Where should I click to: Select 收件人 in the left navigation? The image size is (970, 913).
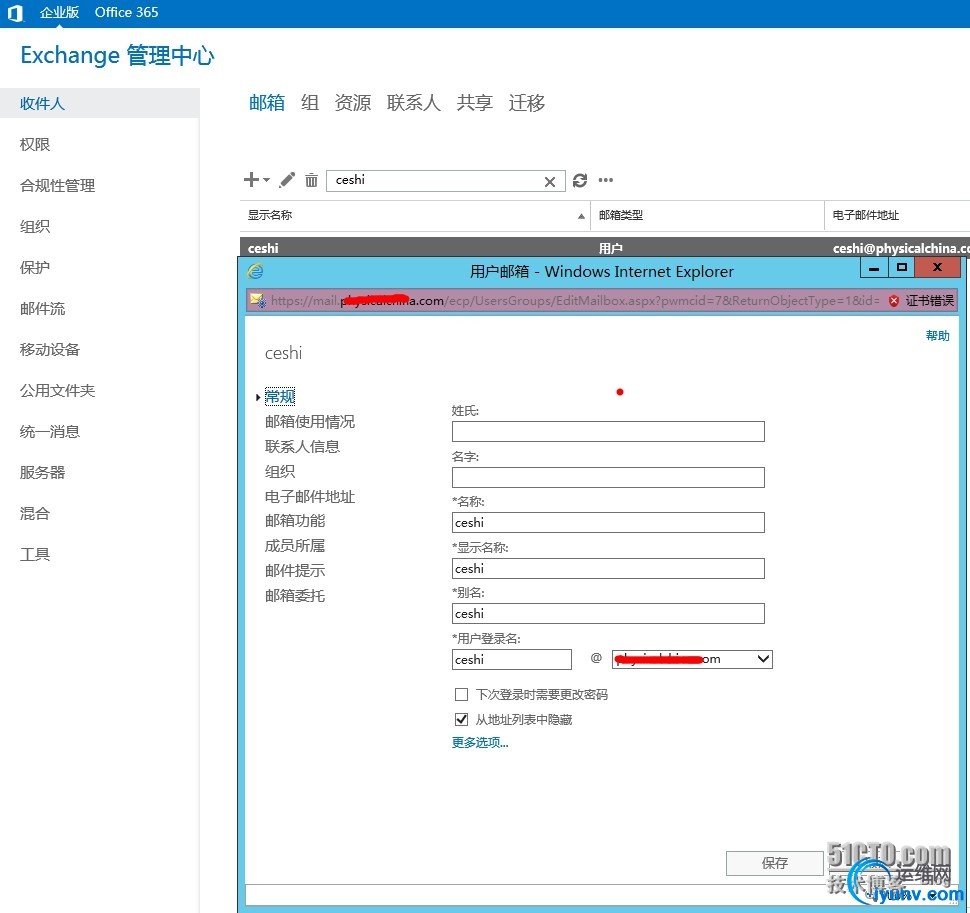click(x=100, y=103)
